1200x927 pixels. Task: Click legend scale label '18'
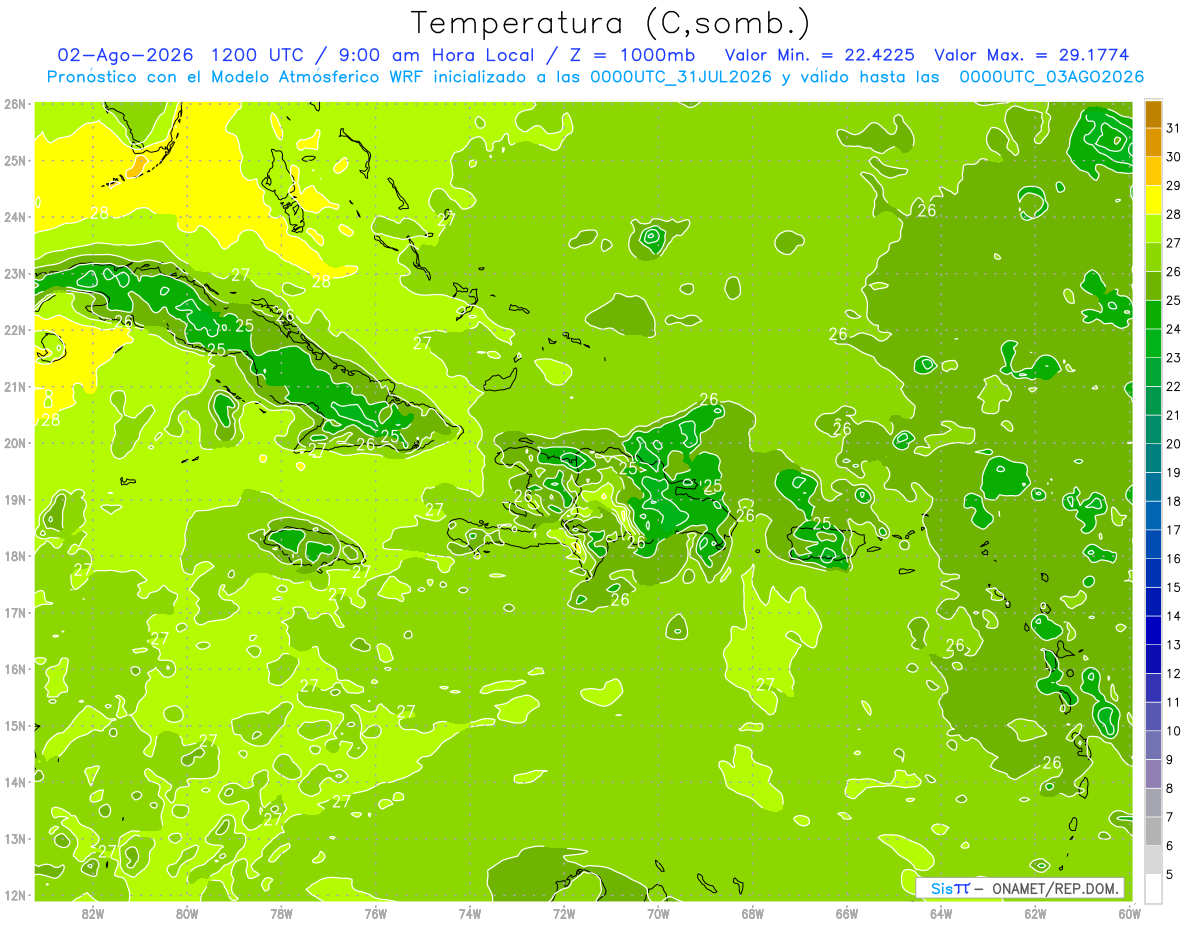(1174, 501)
